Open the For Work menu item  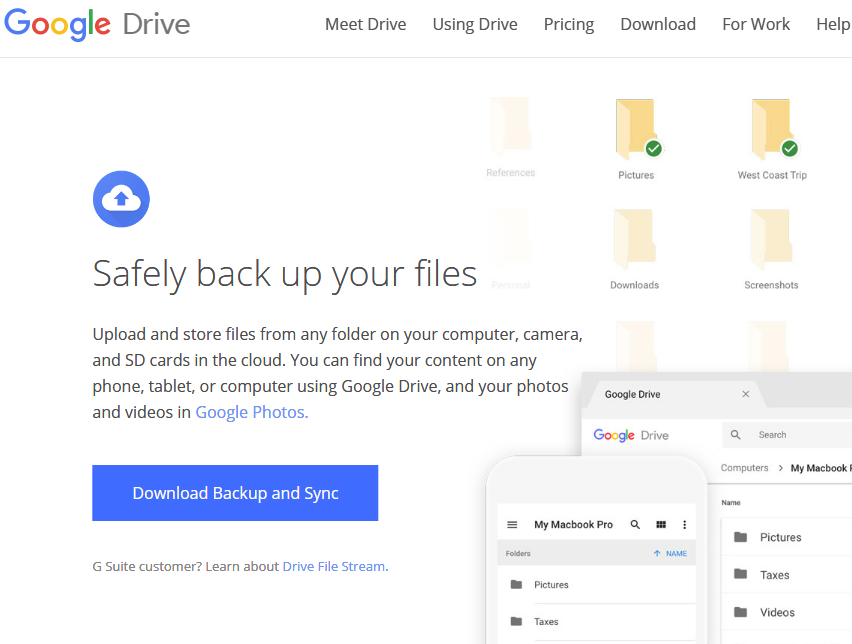(x=756, y=24)
